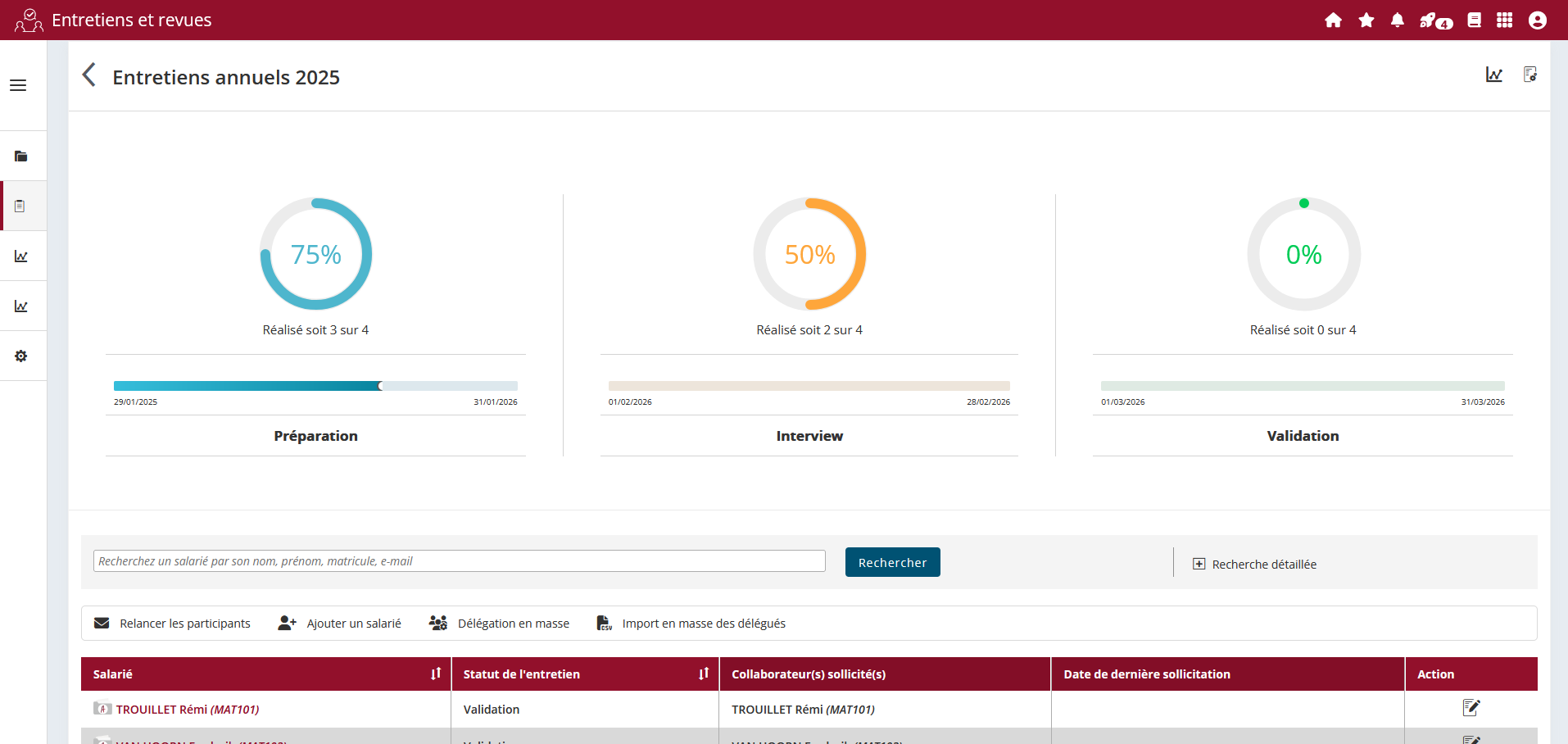Click the home icon in top bar
Screen dimensions: 1568x744
(1333, 20)
